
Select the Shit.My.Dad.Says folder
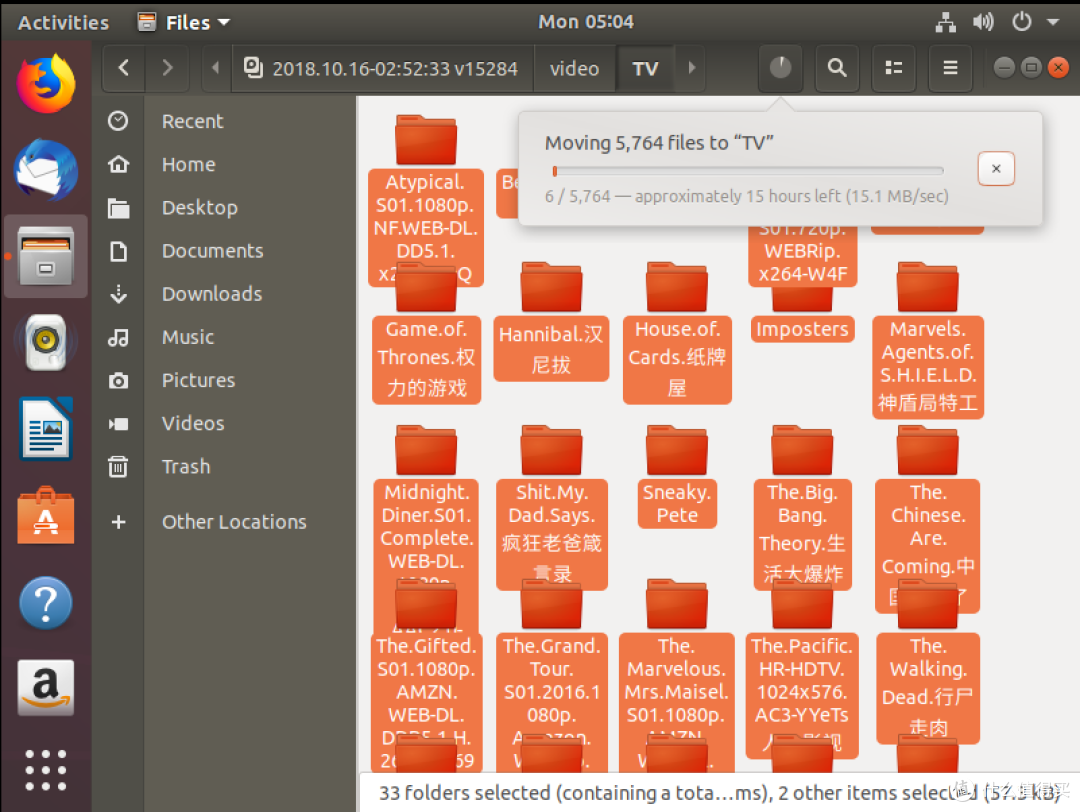(x=551, y=510)
